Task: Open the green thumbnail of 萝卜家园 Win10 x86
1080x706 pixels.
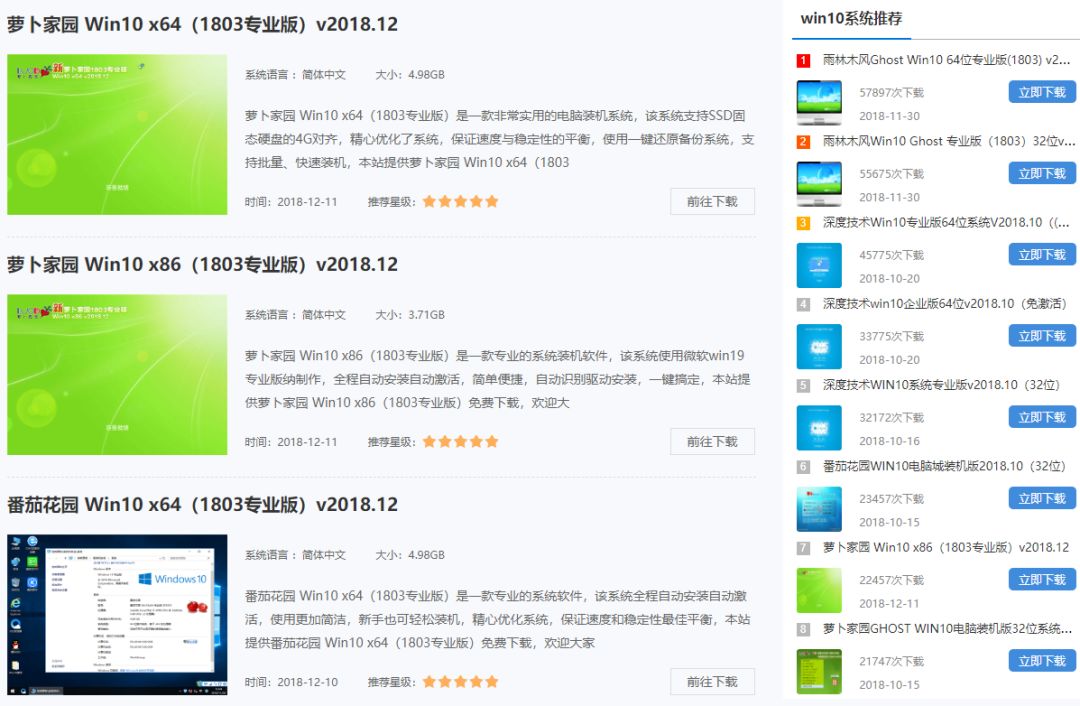Action: click(x=117, y=375)
